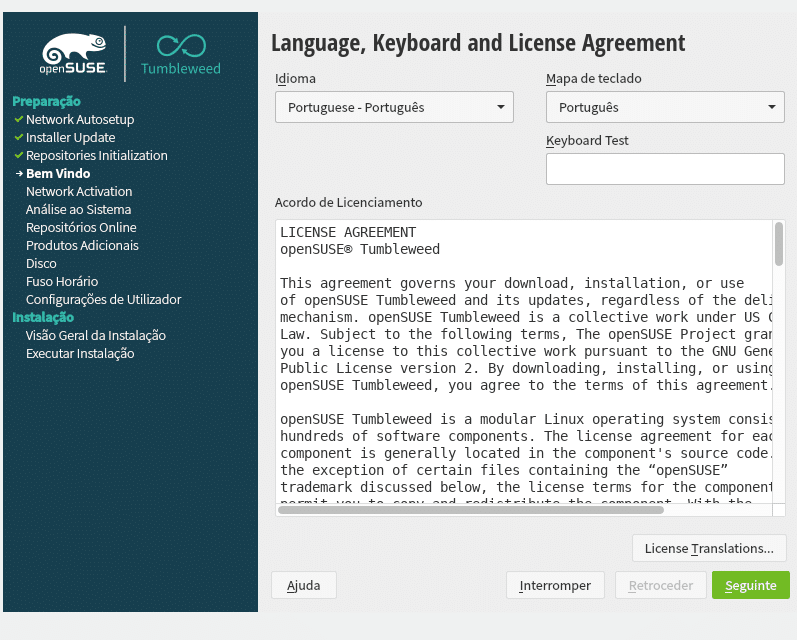Select the Repositórios Online step
797x640 pixels.
81,227
